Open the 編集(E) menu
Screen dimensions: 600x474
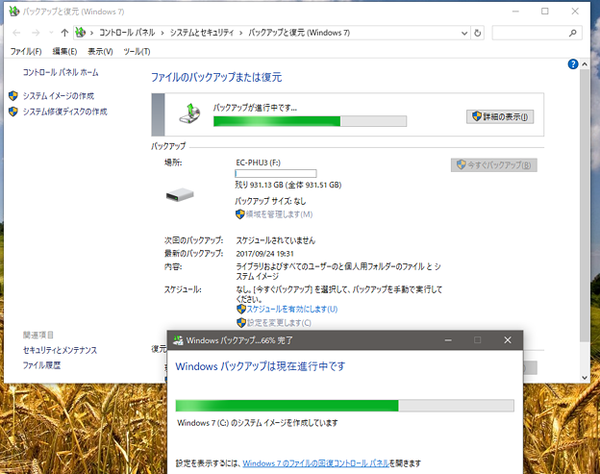coord(65,51)
